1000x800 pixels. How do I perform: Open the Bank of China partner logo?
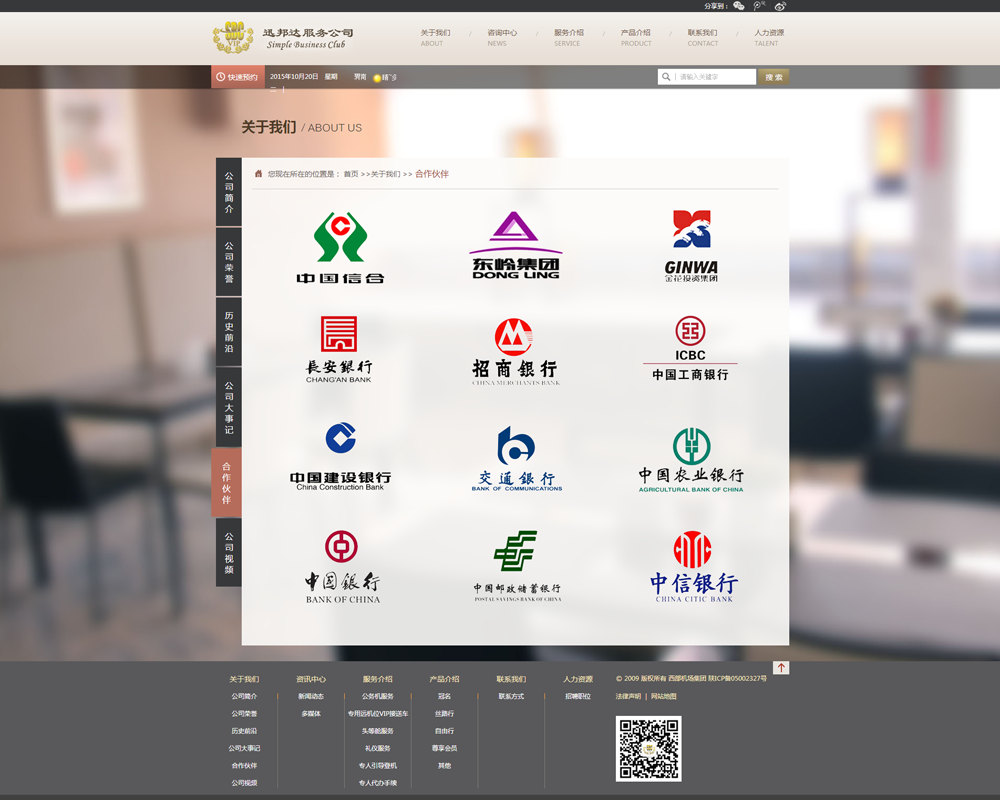(x=341, y=567)
